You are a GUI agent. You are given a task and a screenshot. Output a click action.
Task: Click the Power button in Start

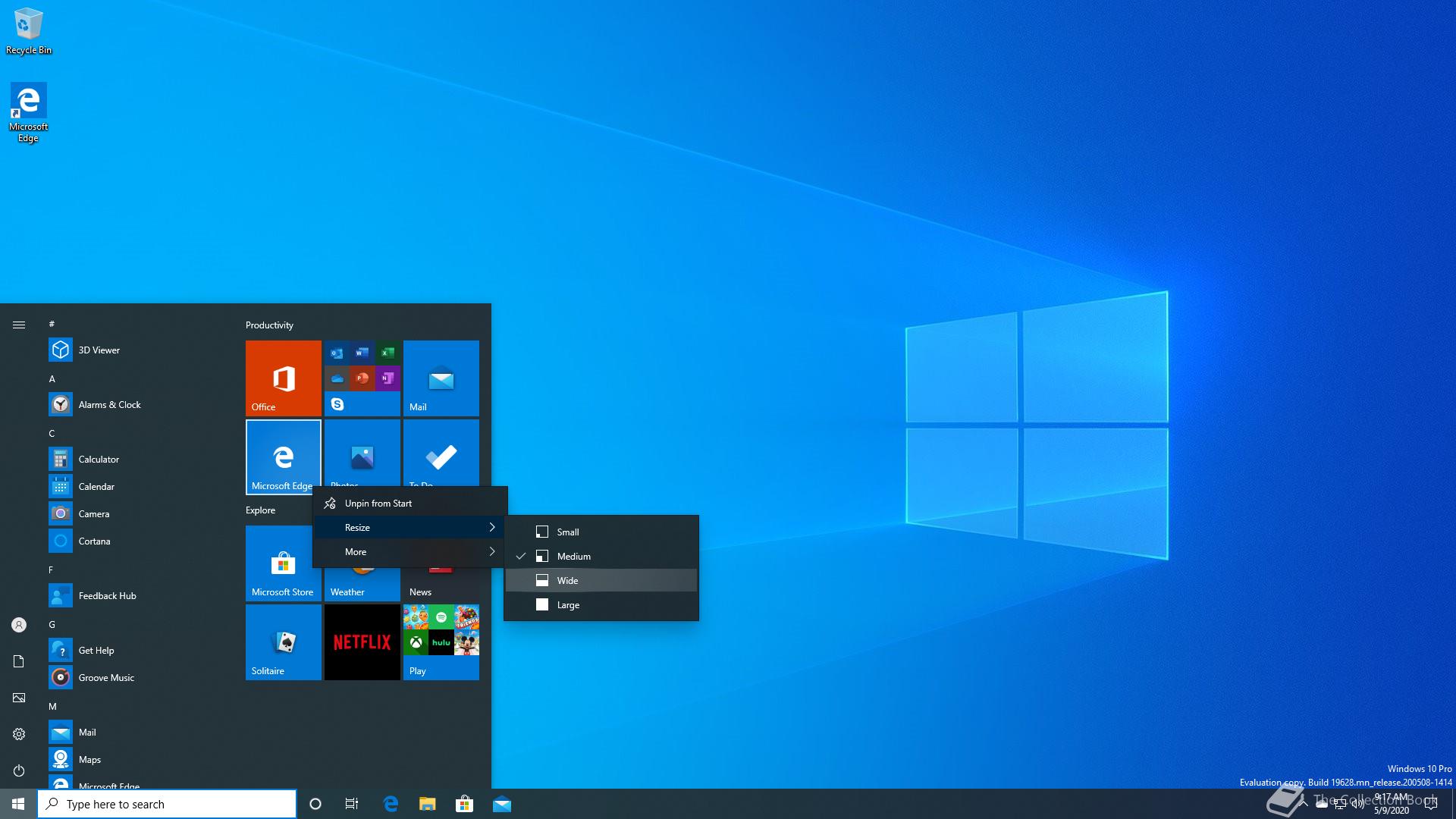(x=19, y=770)
